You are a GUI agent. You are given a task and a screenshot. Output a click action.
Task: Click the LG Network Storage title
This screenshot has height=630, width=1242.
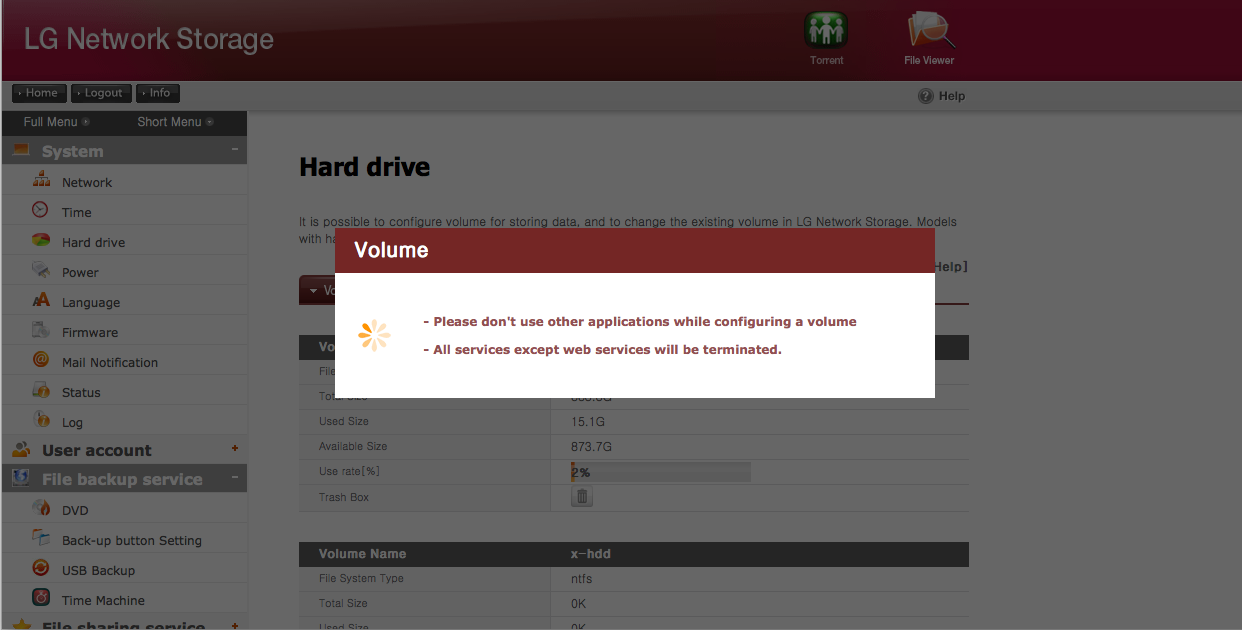point(149,39)
